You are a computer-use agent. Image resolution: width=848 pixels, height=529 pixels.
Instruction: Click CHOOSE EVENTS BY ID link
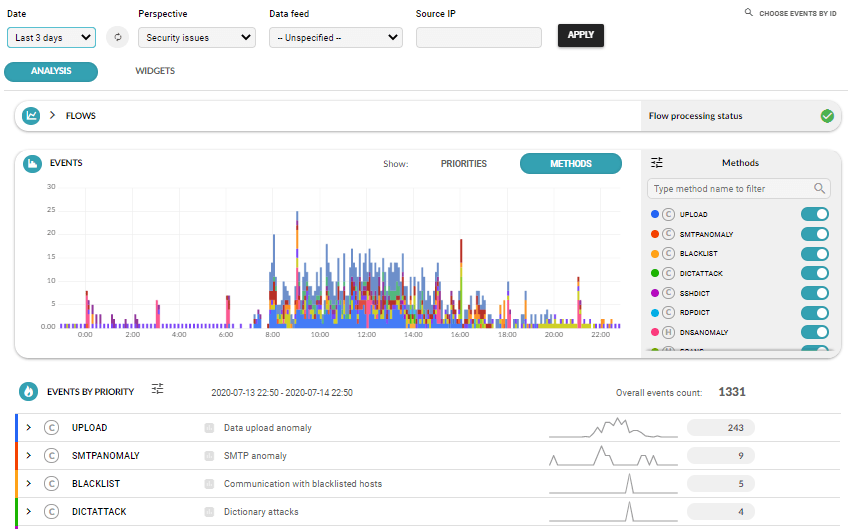798,14
